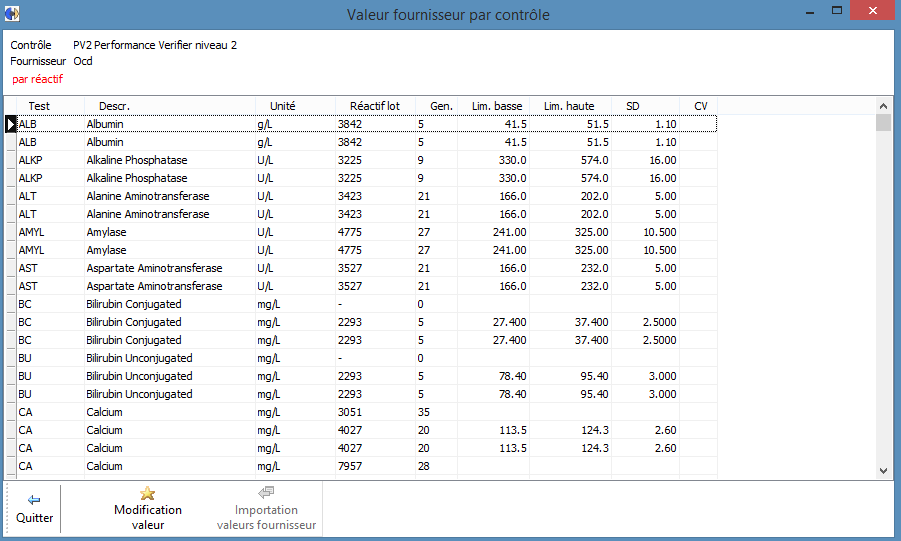
Task: Sort by the Test column header
Action: [39, 106]
